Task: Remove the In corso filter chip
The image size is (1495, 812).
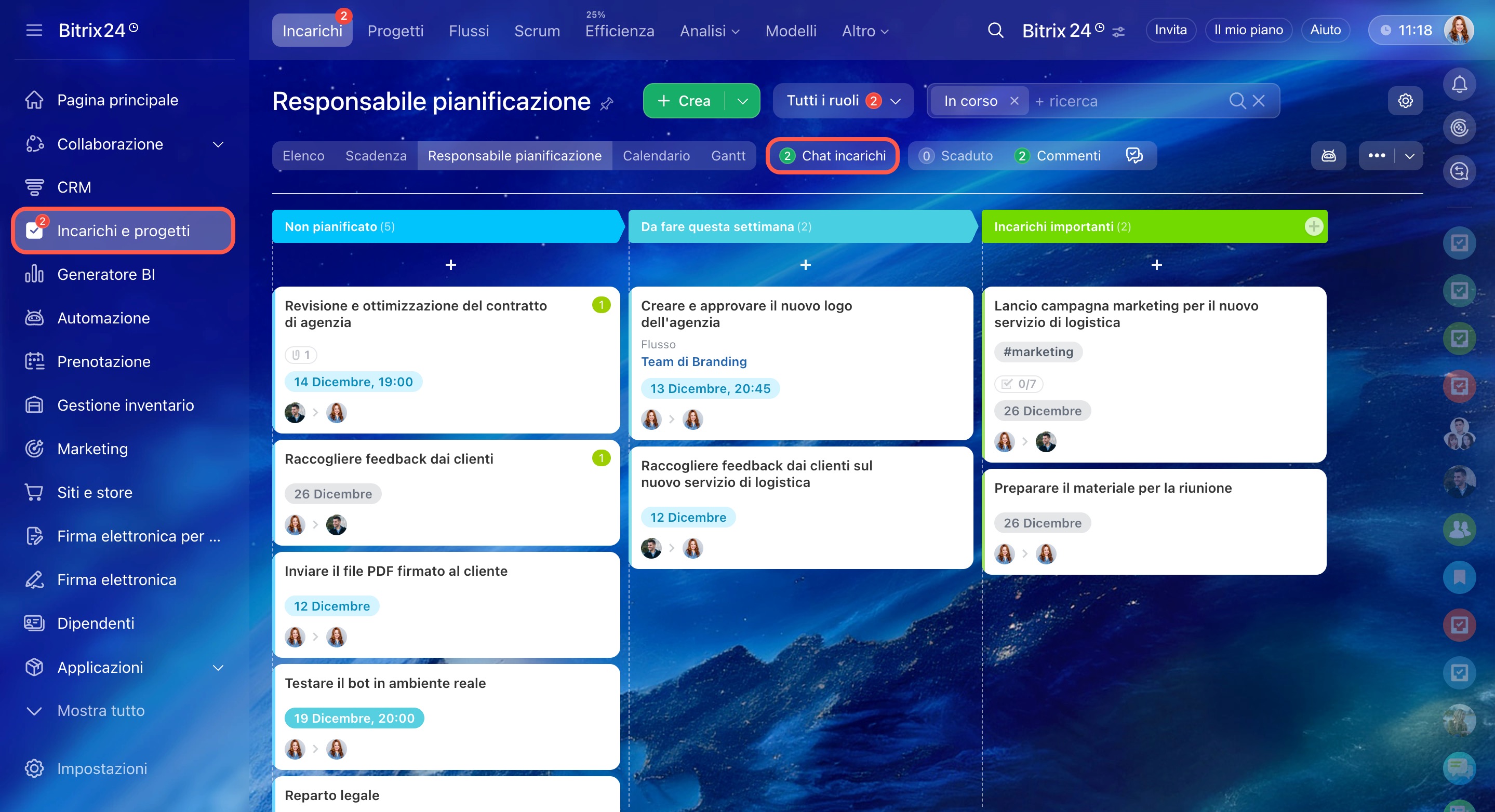Action: pyautogui.click(x=1014, y=101)
